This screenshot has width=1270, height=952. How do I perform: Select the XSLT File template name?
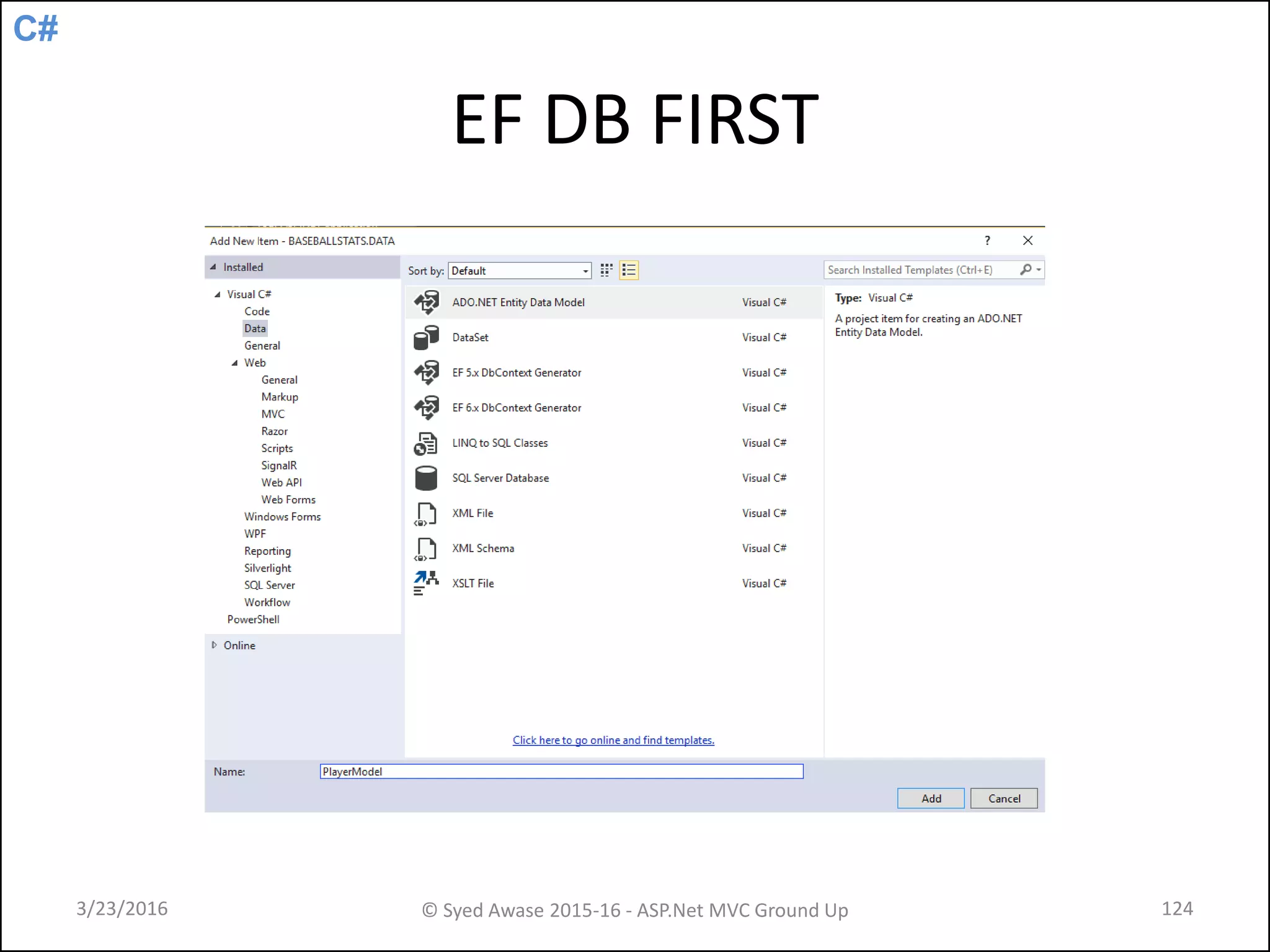(x=473, y=583)
